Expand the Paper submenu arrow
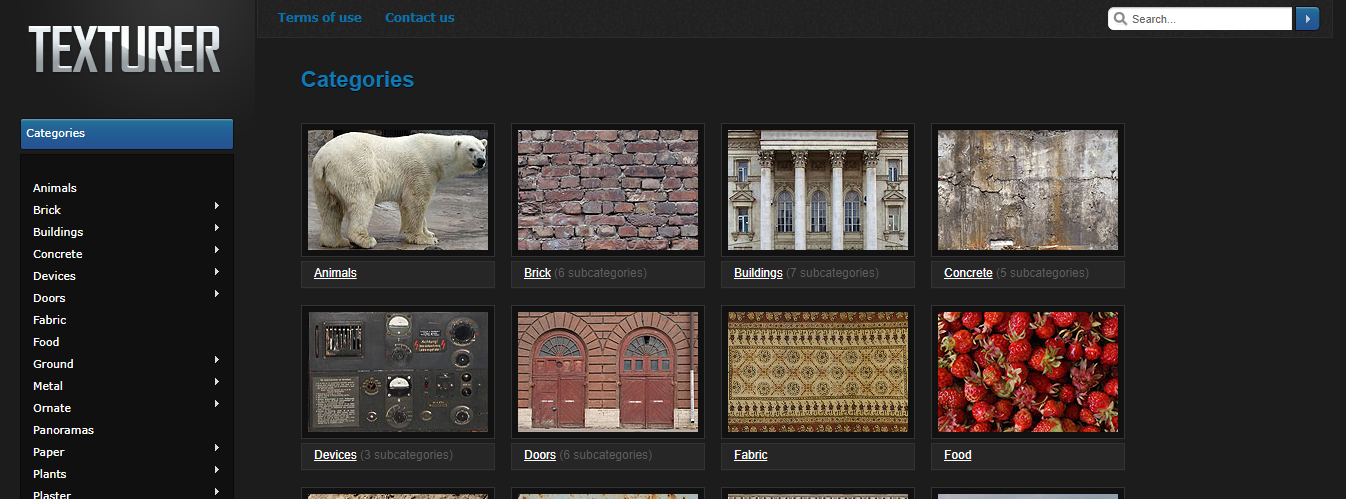Image resolution: width=1346 pixels, height=499 pixels. click(x=217, y=448)
